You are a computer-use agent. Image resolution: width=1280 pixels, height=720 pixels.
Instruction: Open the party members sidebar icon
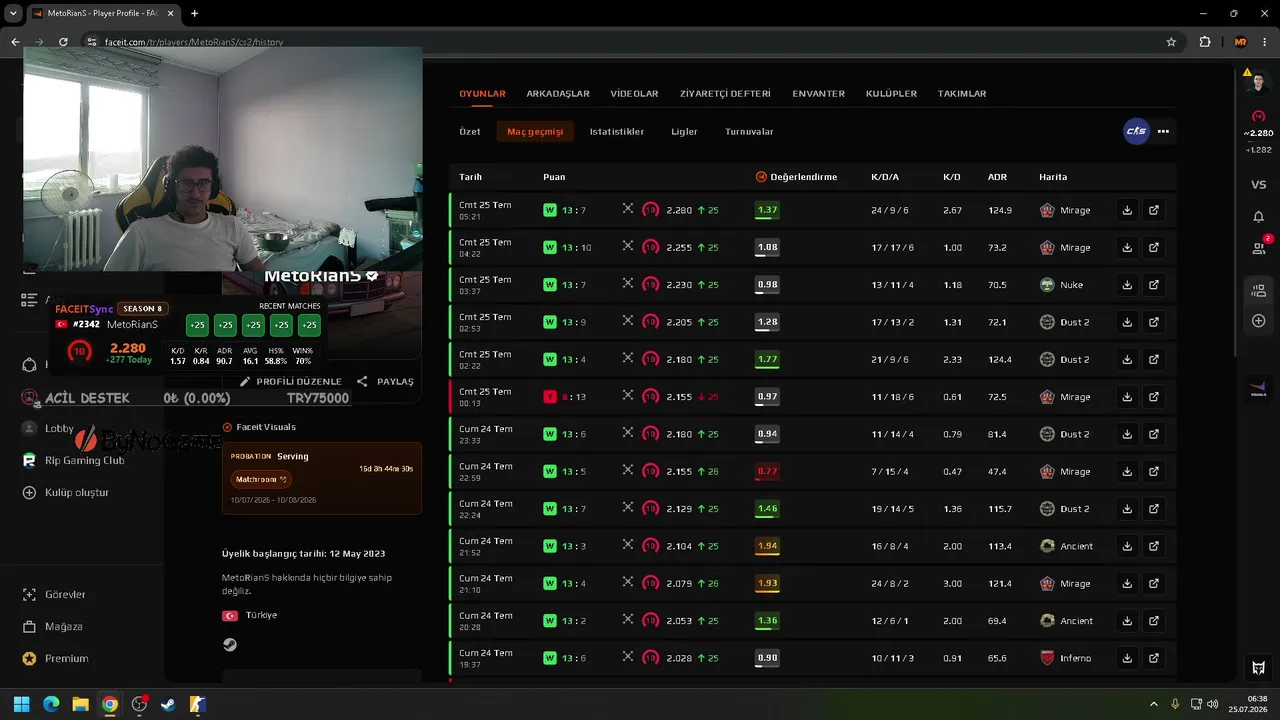pyautogui.click(x=1258, y=291)
